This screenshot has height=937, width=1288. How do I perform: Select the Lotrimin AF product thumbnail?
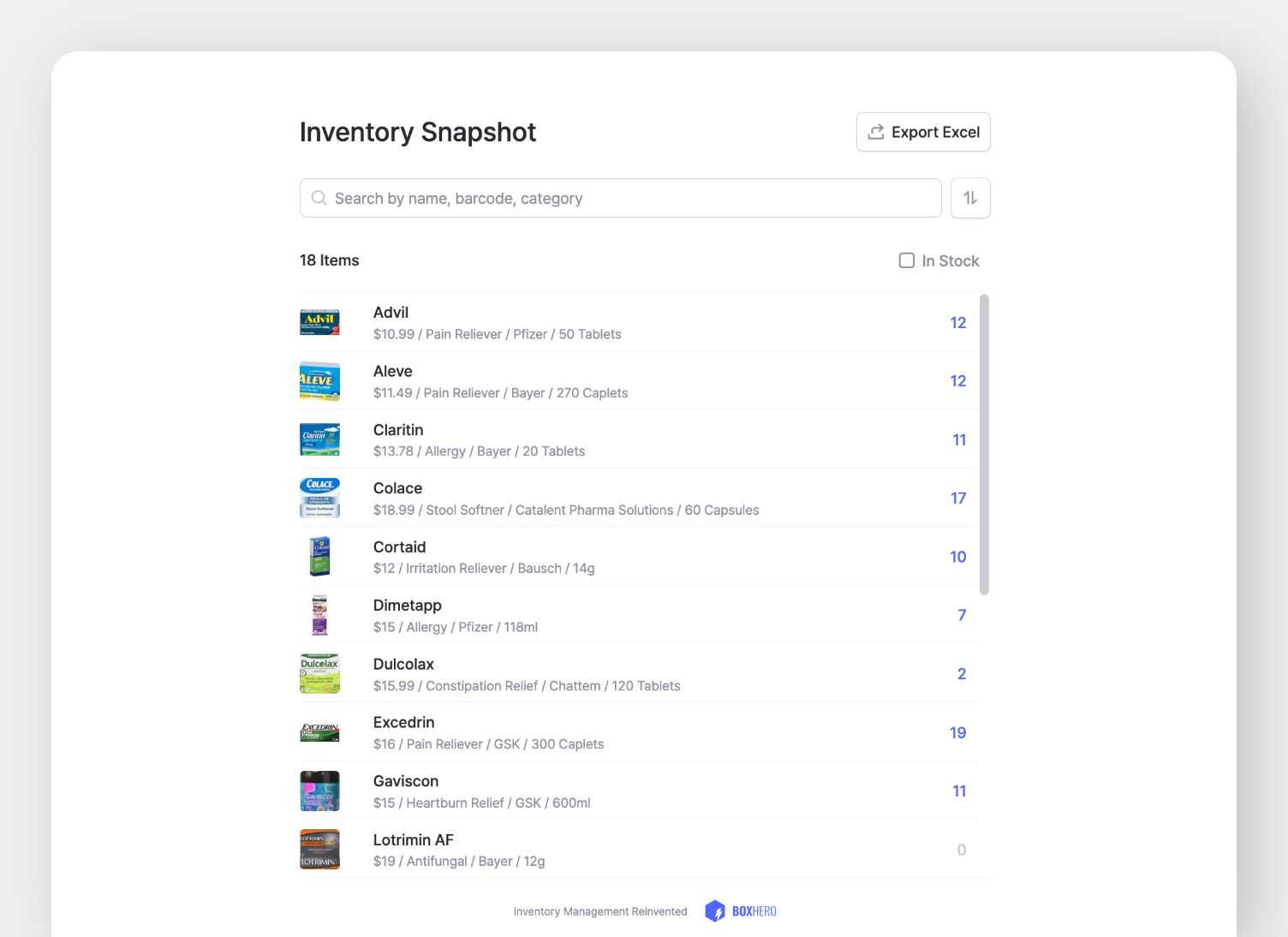pyautogui.click(x=319, y=850)
